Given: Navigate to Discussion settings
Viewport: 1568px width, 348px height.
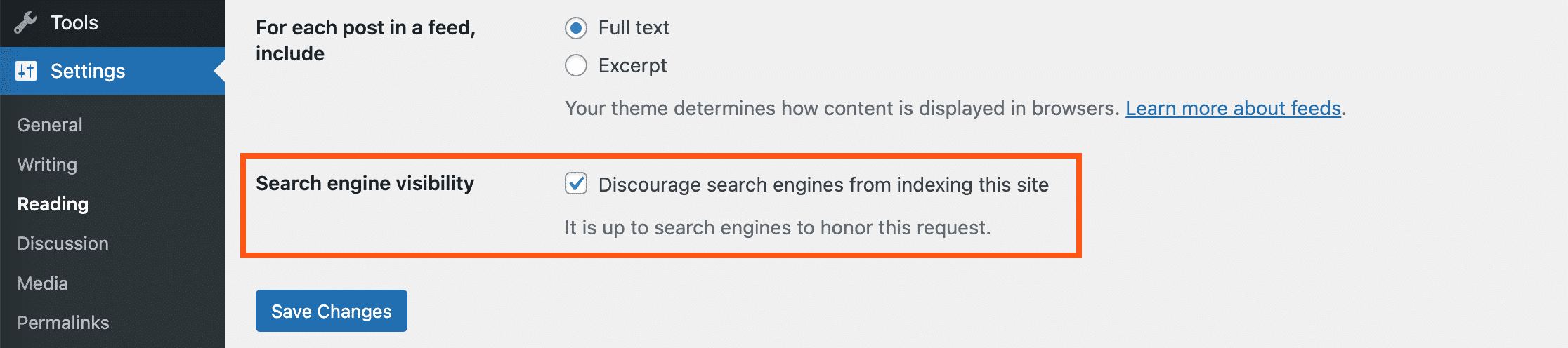Looking at the screenshot, I should click(63, 243).
